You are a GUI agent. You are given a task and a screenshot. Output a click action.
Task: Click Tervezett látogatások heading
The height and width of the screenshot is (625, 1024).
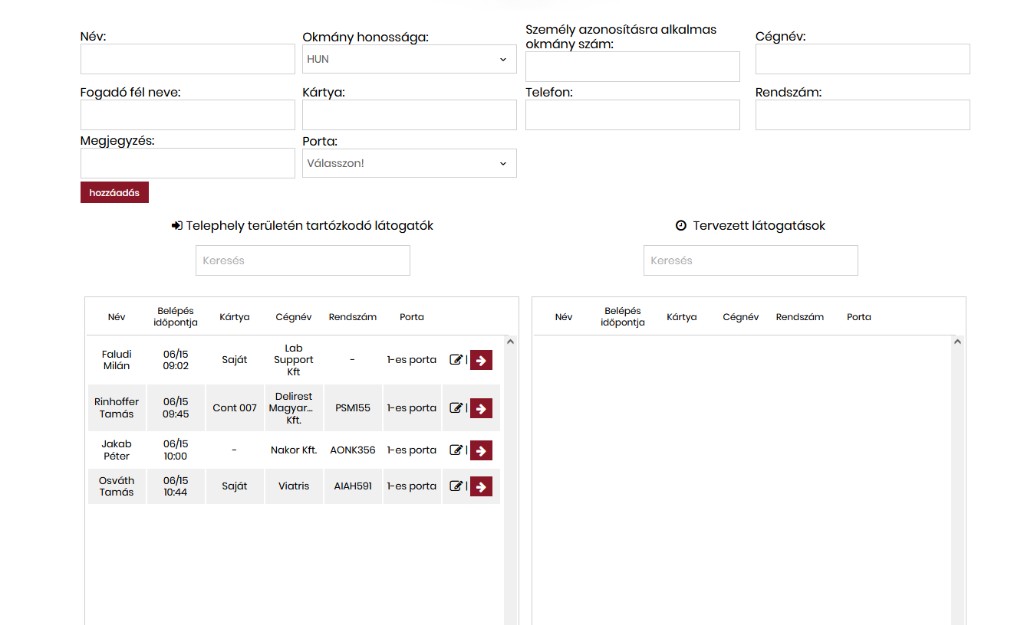759,226
